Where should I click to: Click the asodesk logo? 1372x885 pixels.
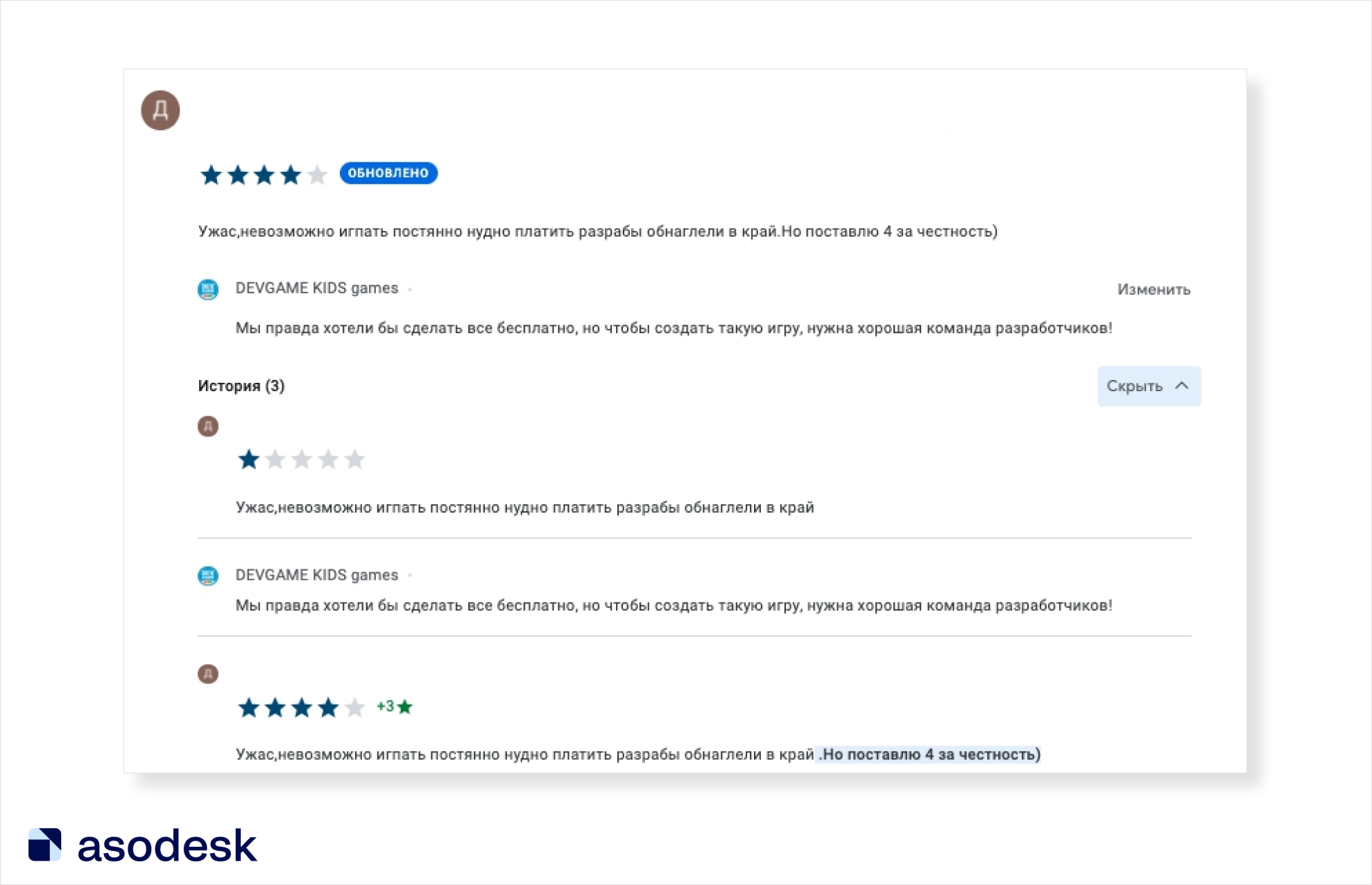[143, 845]
